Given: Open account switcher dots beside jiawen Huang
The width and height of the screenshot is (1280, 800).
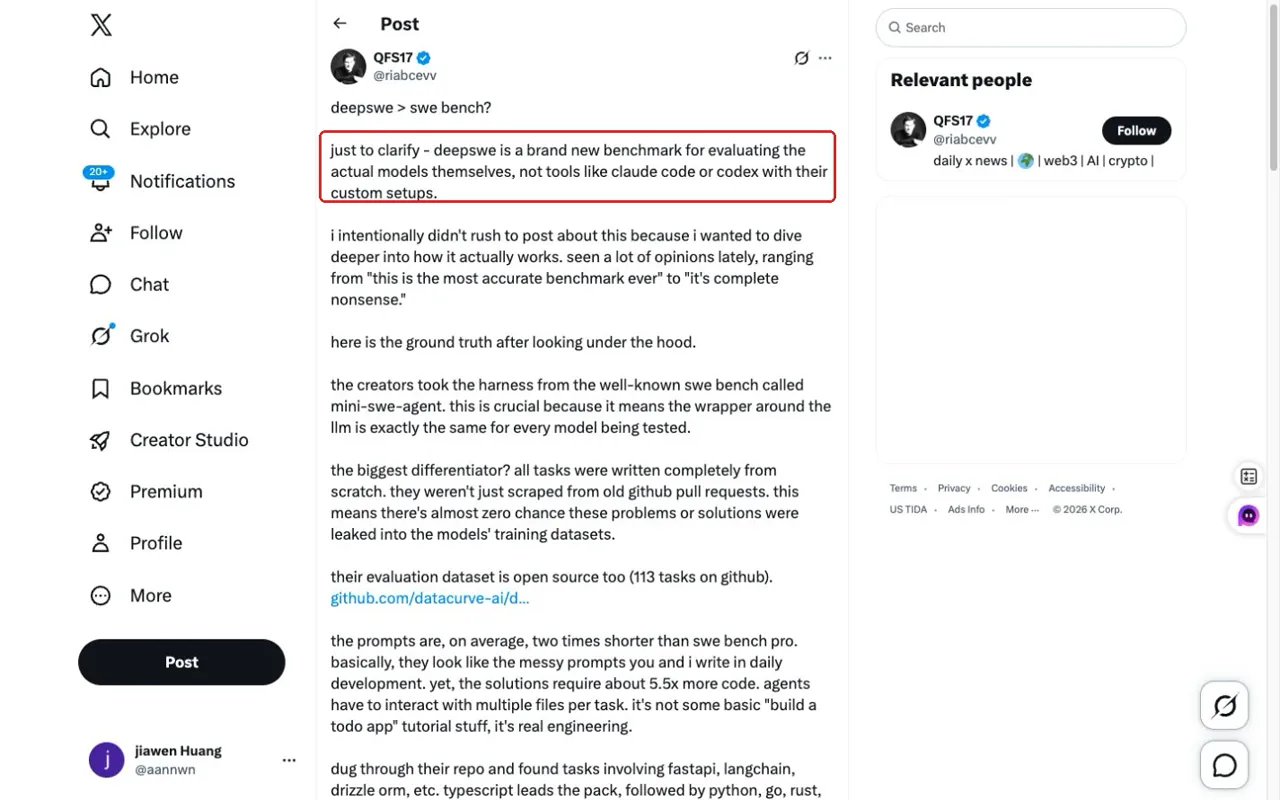Looking at the screenshot, I should (x=289, y=760).
